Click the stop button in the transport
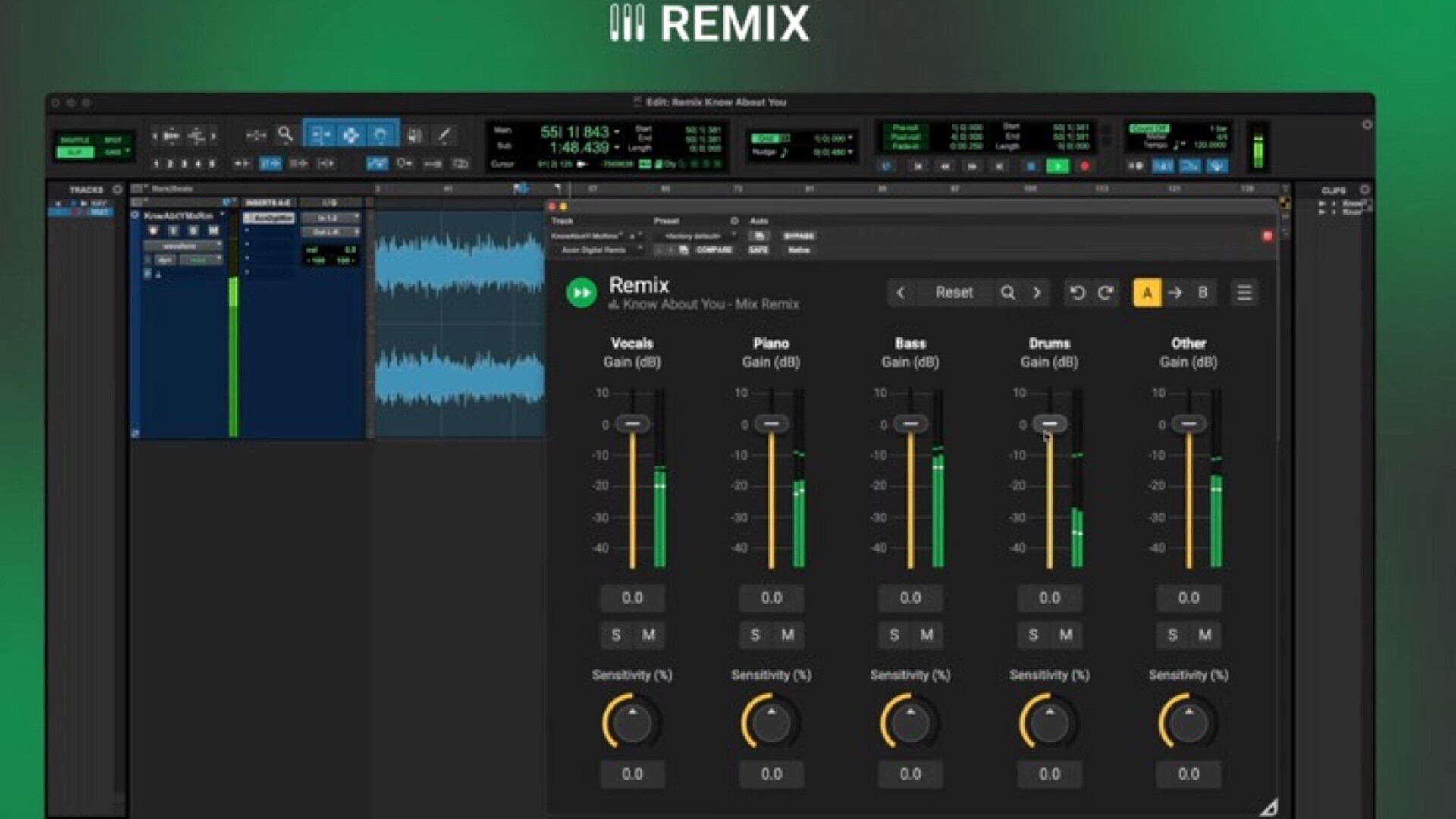Screen dimensions: 1456x819 [x=1031, y=165]
